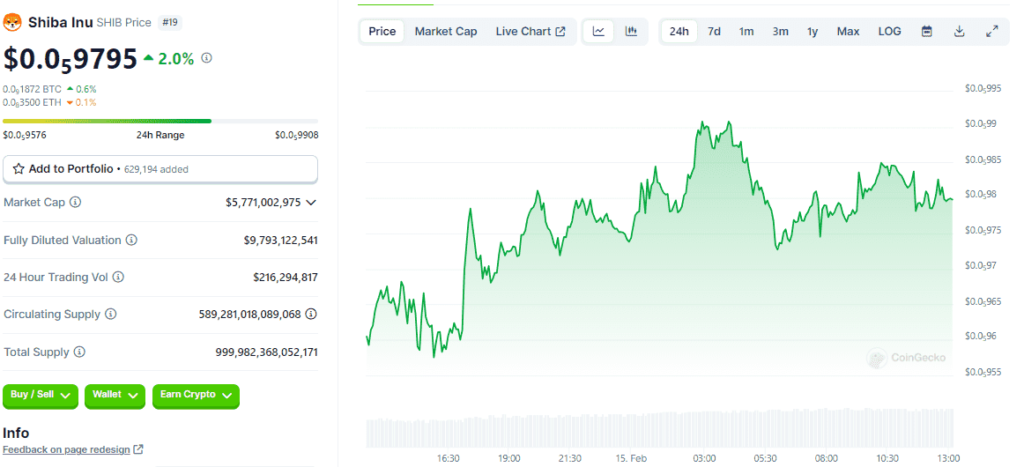Click the info icon beside the 2.0% change

pos(206,58)
